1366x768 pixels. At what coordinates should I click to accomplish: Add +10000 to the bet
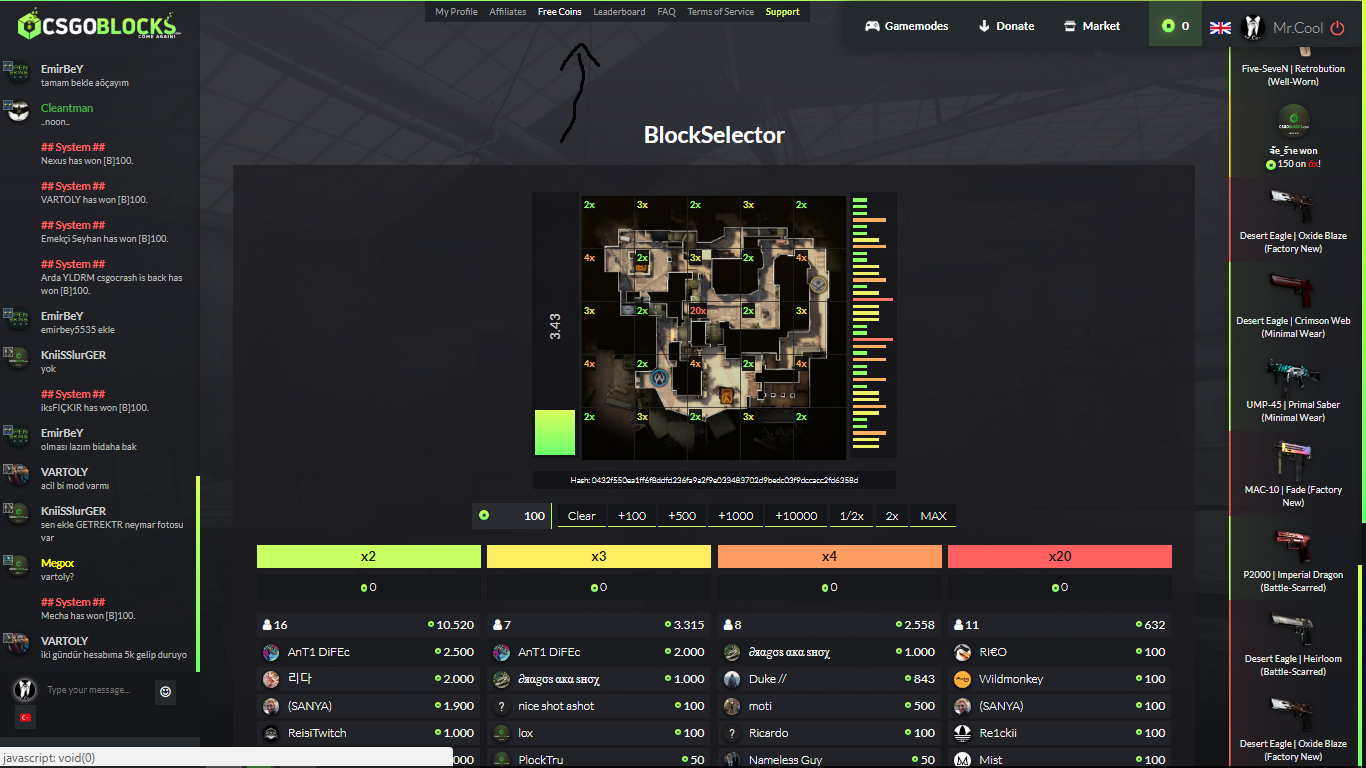[796, 516]
